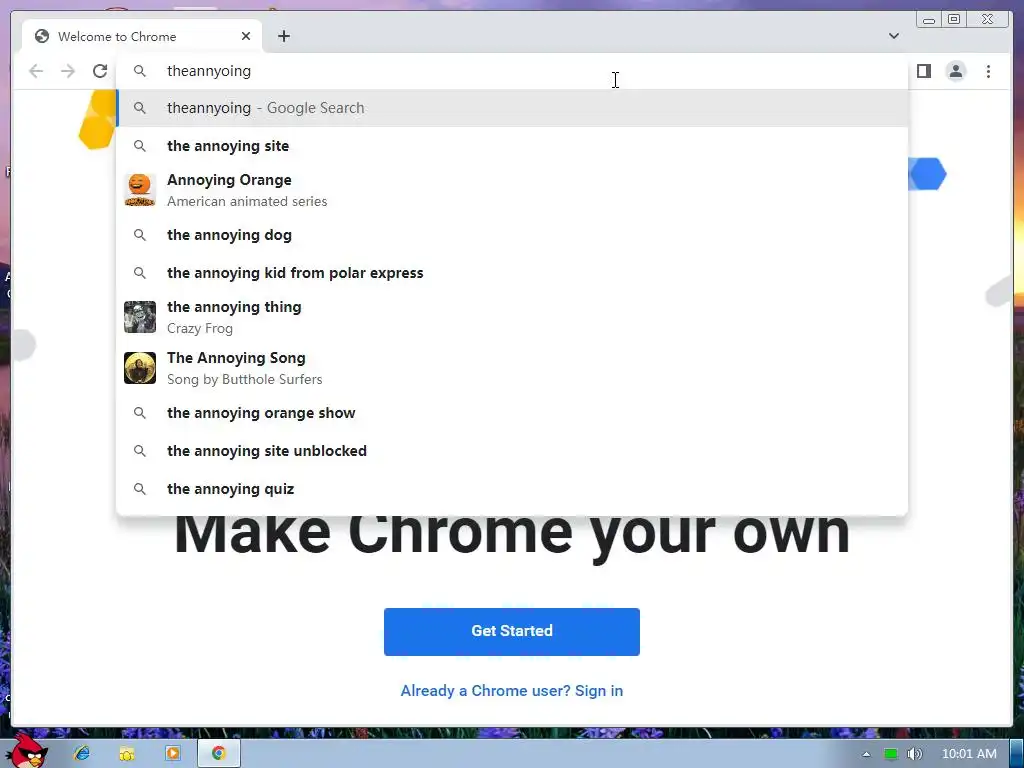
Task: Click the address bar containing theannyoing
Action: (512, 71)
